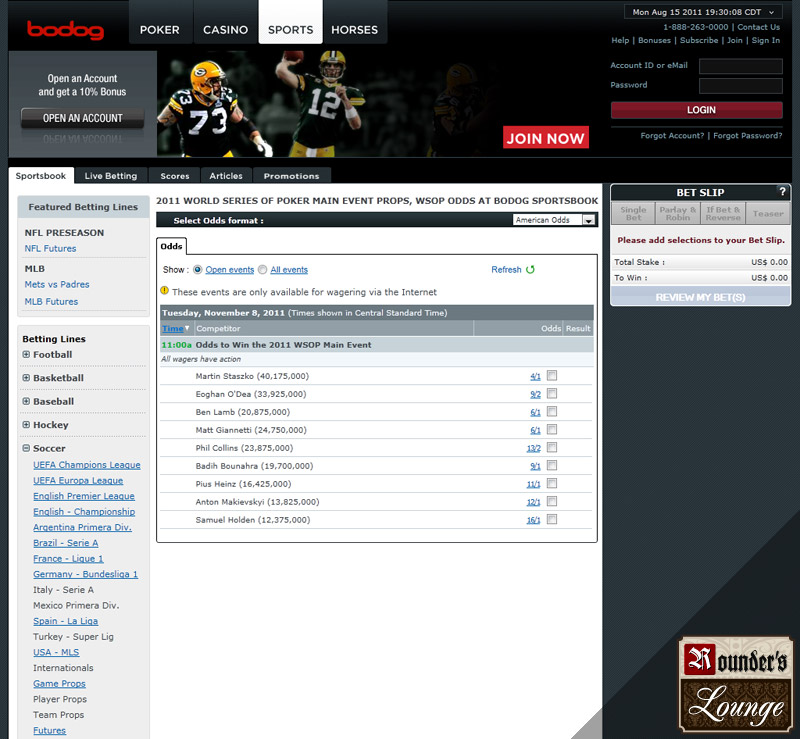Select the Open events radio button

point(197,269)
